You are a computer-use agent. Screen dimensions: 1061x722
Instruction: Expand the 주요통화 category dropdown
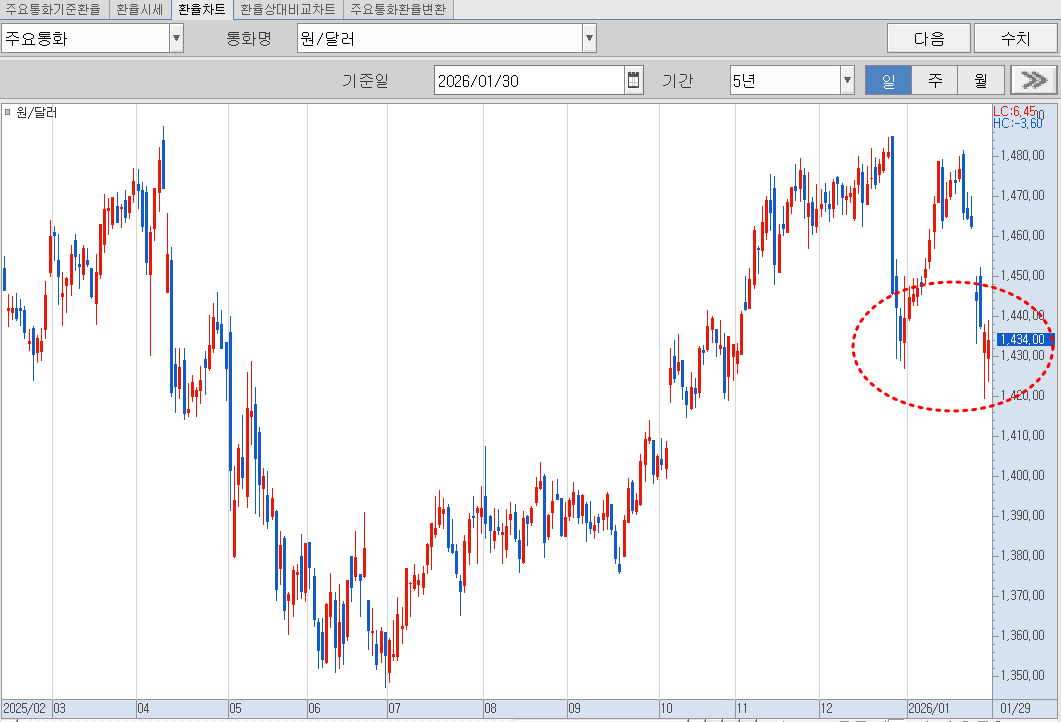[176, 39]
